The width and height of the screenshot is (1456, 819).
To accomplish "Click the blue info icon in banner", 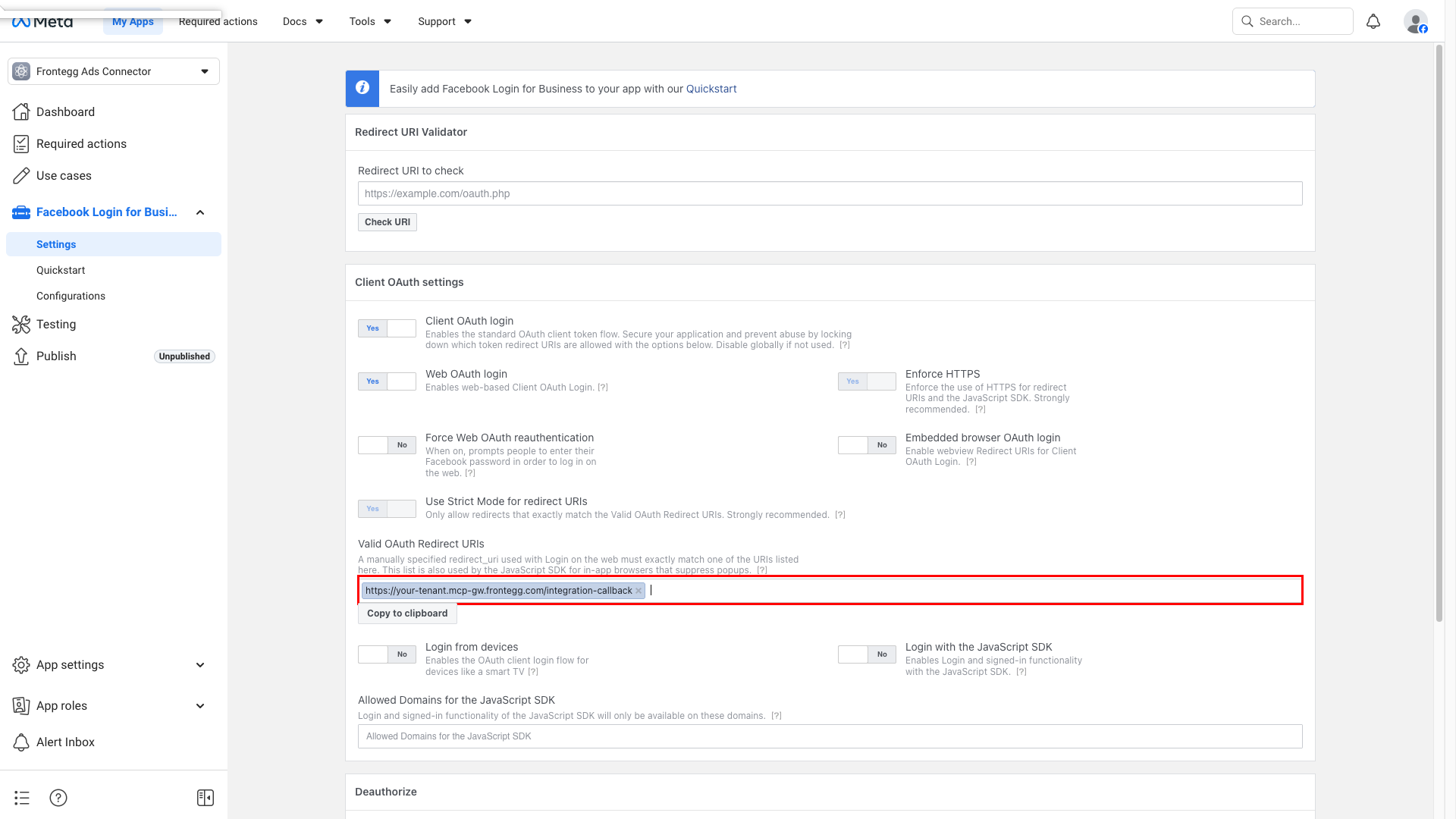I will pyautogui.click(x=362, y=89).
